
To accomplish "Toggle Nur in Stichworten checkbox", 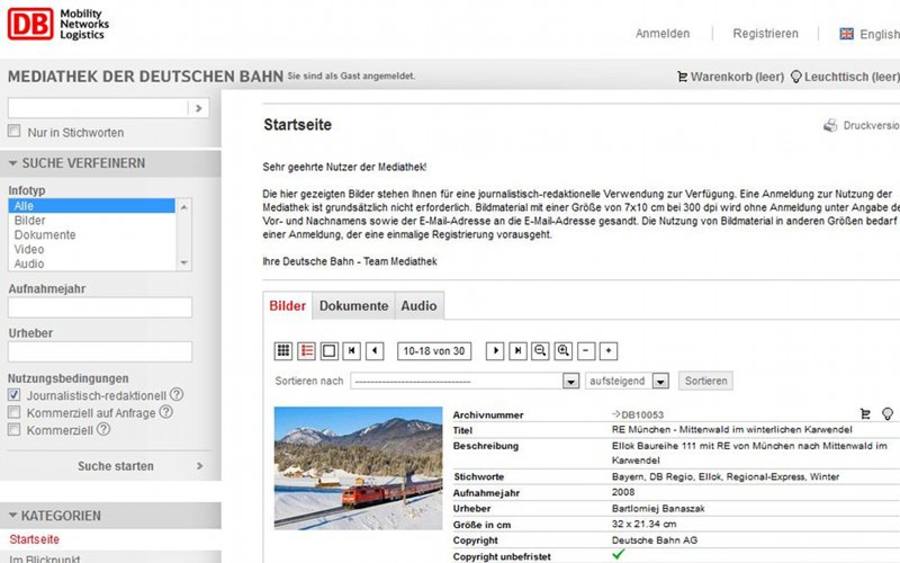I will click(14, 131).
